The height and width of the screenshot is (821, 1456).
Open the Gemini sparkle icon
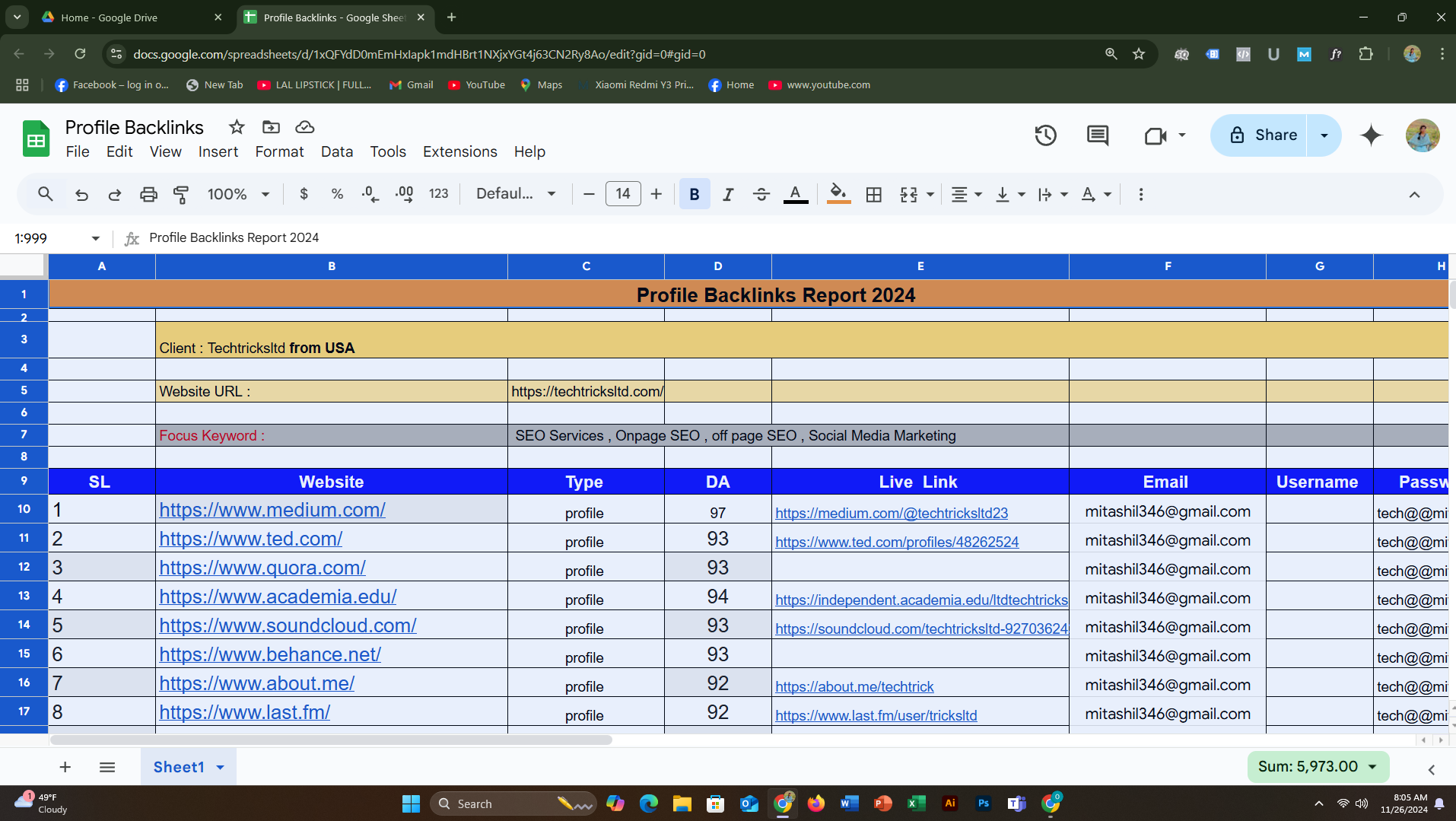[1371, 135]
